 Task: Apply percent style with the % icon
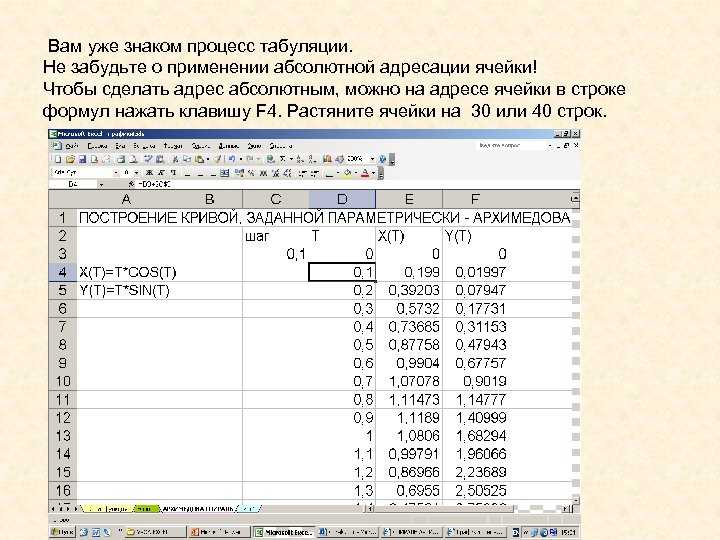tap(252, 173)
